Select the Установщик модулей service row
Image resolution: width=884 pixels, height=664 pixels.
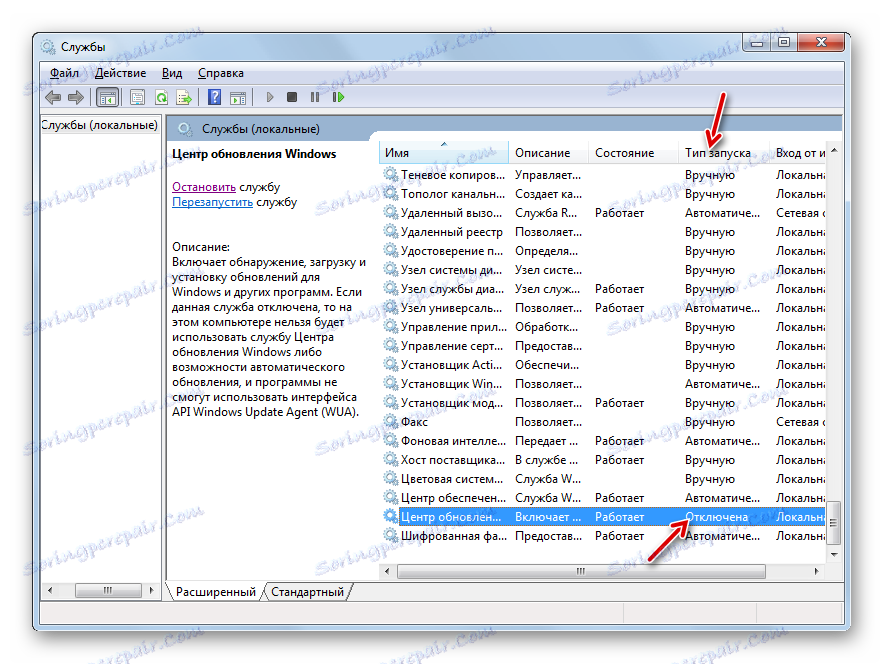click(603, 403)
